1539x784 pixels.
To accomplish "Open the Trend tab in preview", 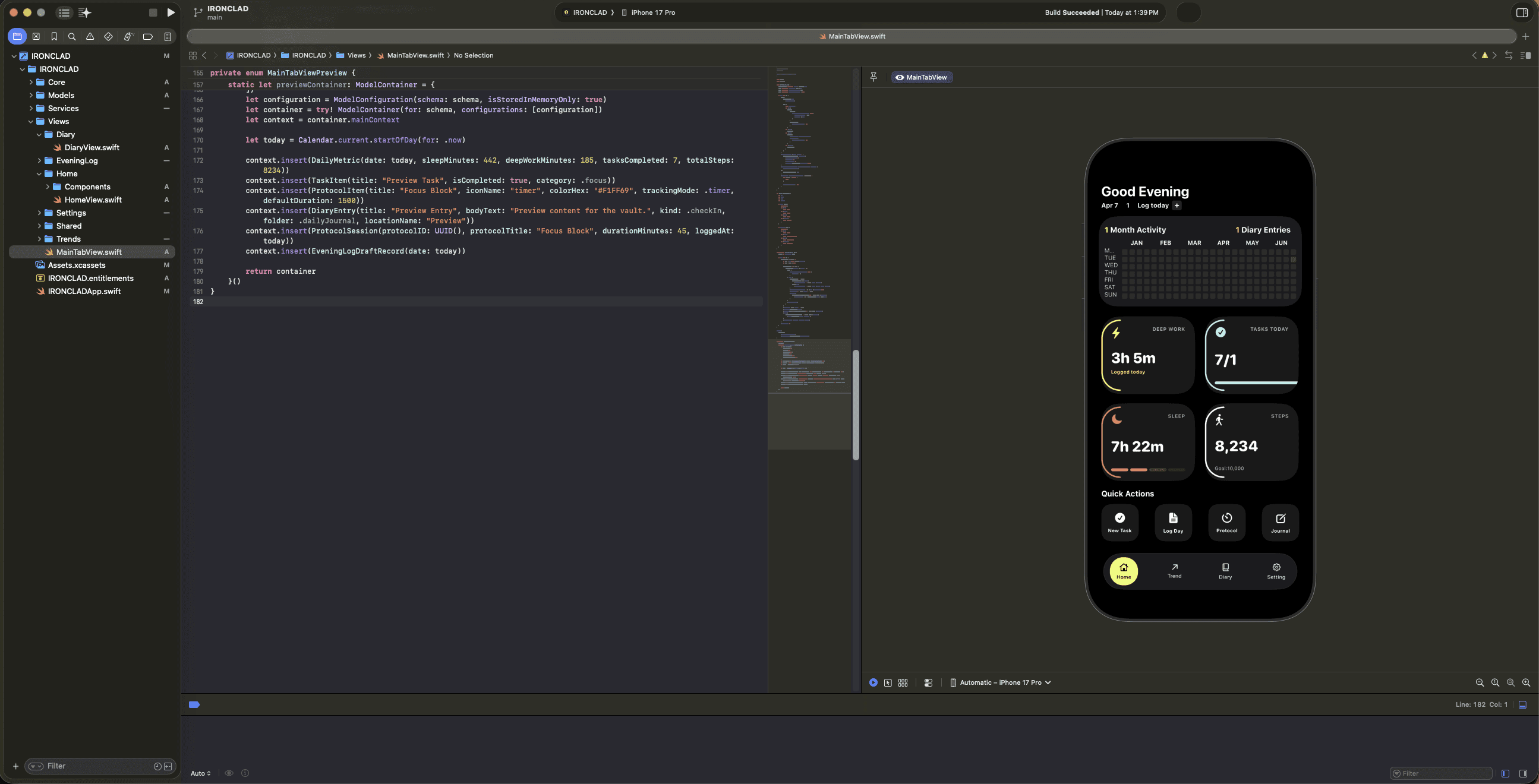I will (x=1174, y=571).
